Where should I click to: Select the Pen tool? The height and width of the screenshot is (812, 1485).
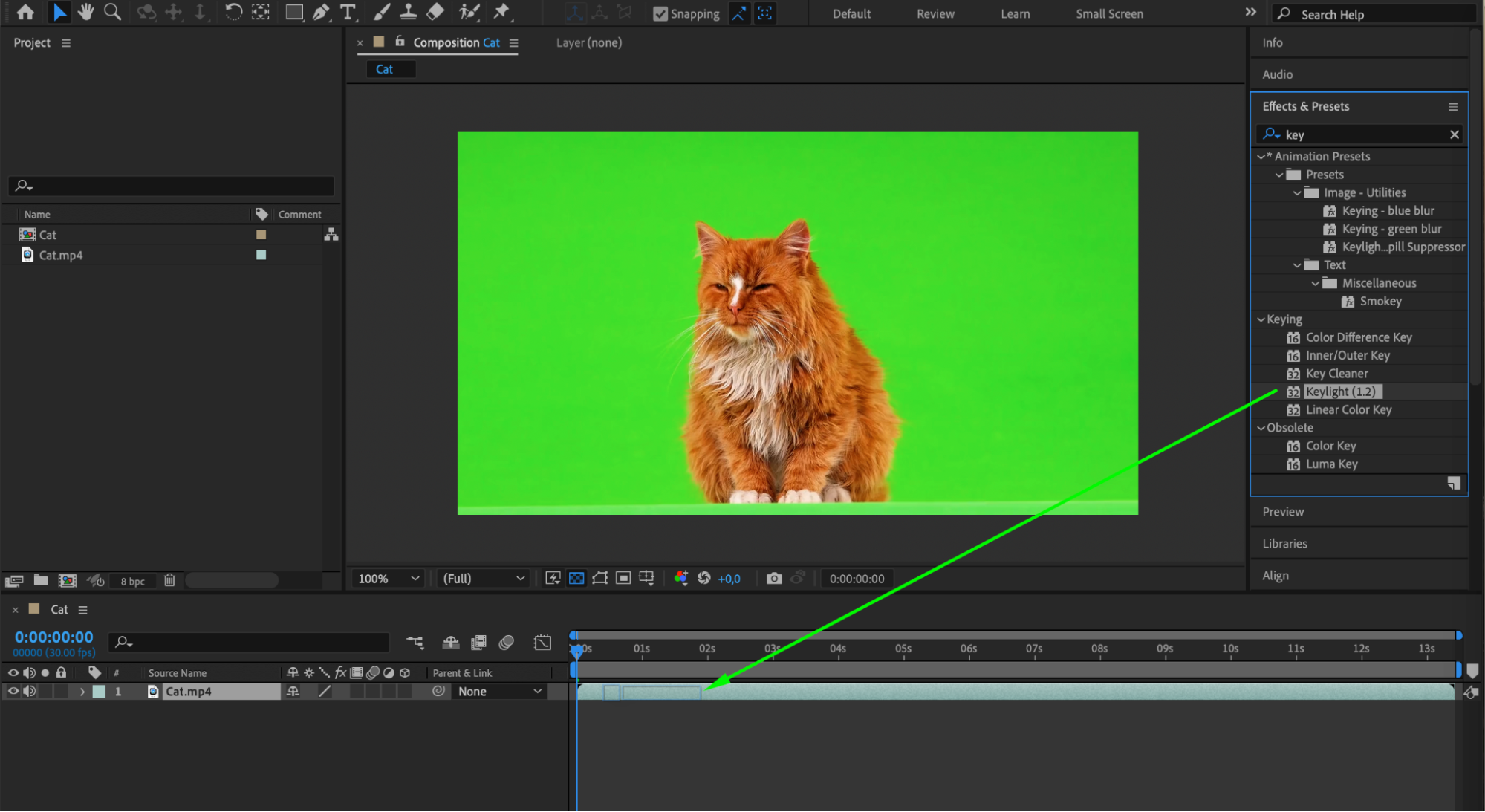pyautogui.click(x=321, y=12)
